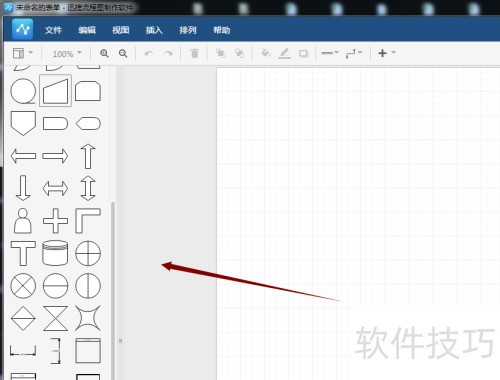Screen dimensions: 500x380
Task: Click the undo arrow in toolbar
Action: coord(149,53)
